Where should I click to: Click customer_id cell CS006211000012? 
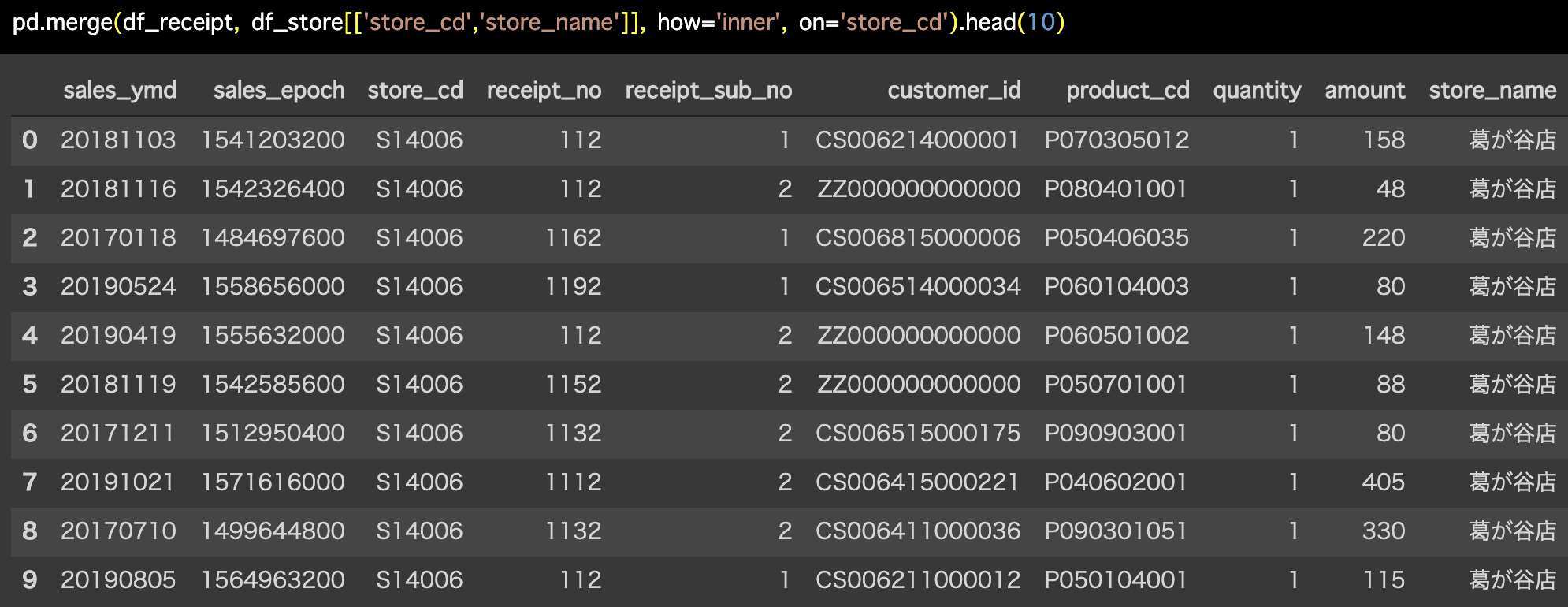pos(918,580)
